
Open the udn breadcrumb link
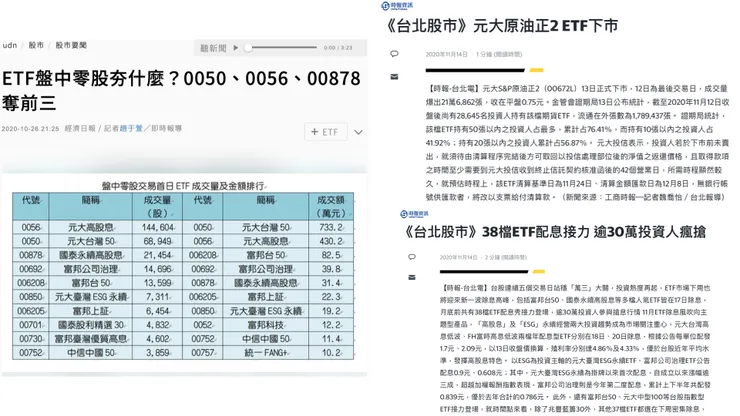coord(9,45)
